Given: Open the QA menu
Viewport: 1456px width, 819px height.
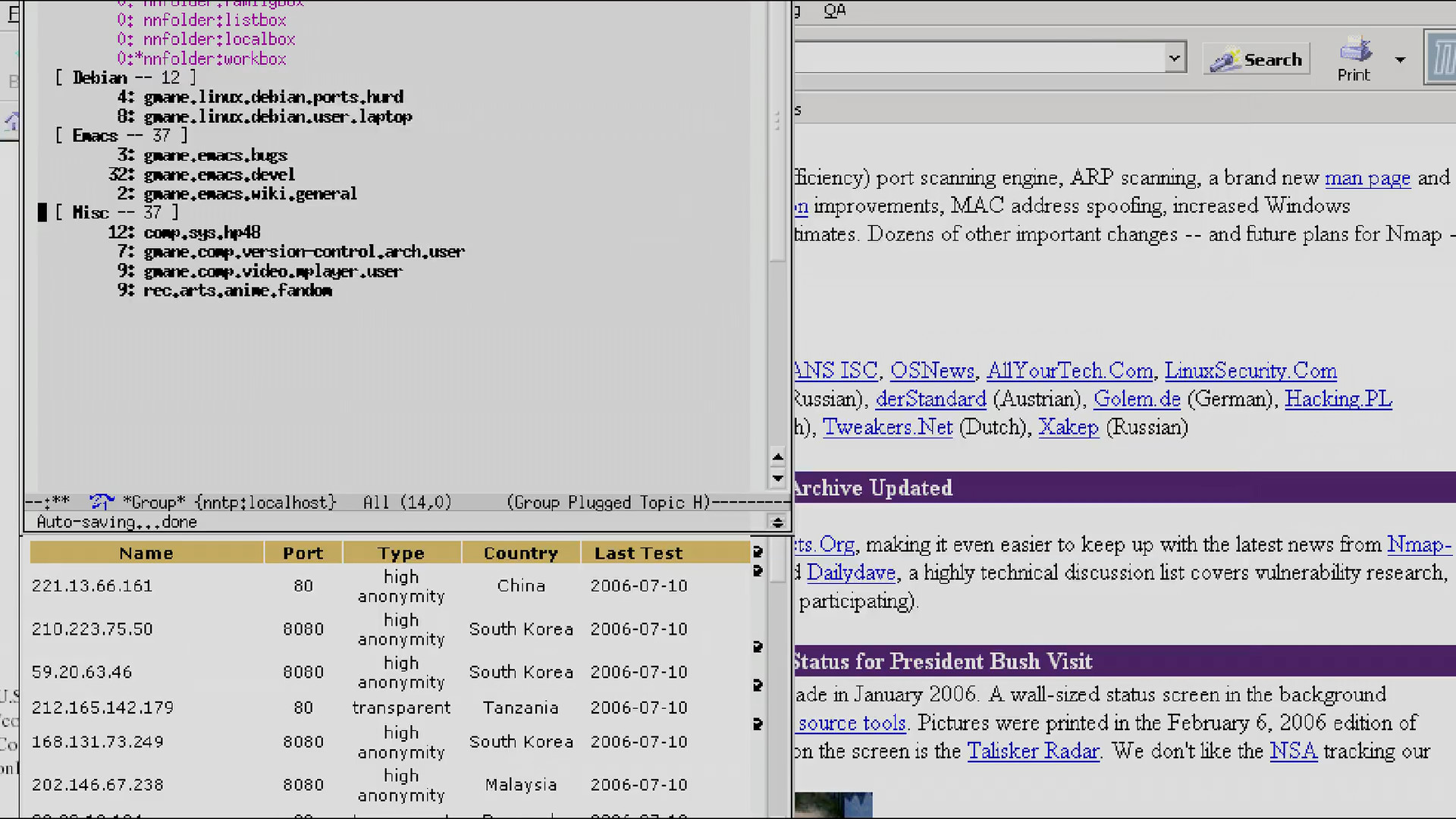Looking at the screenshot, I should (834, 11).
